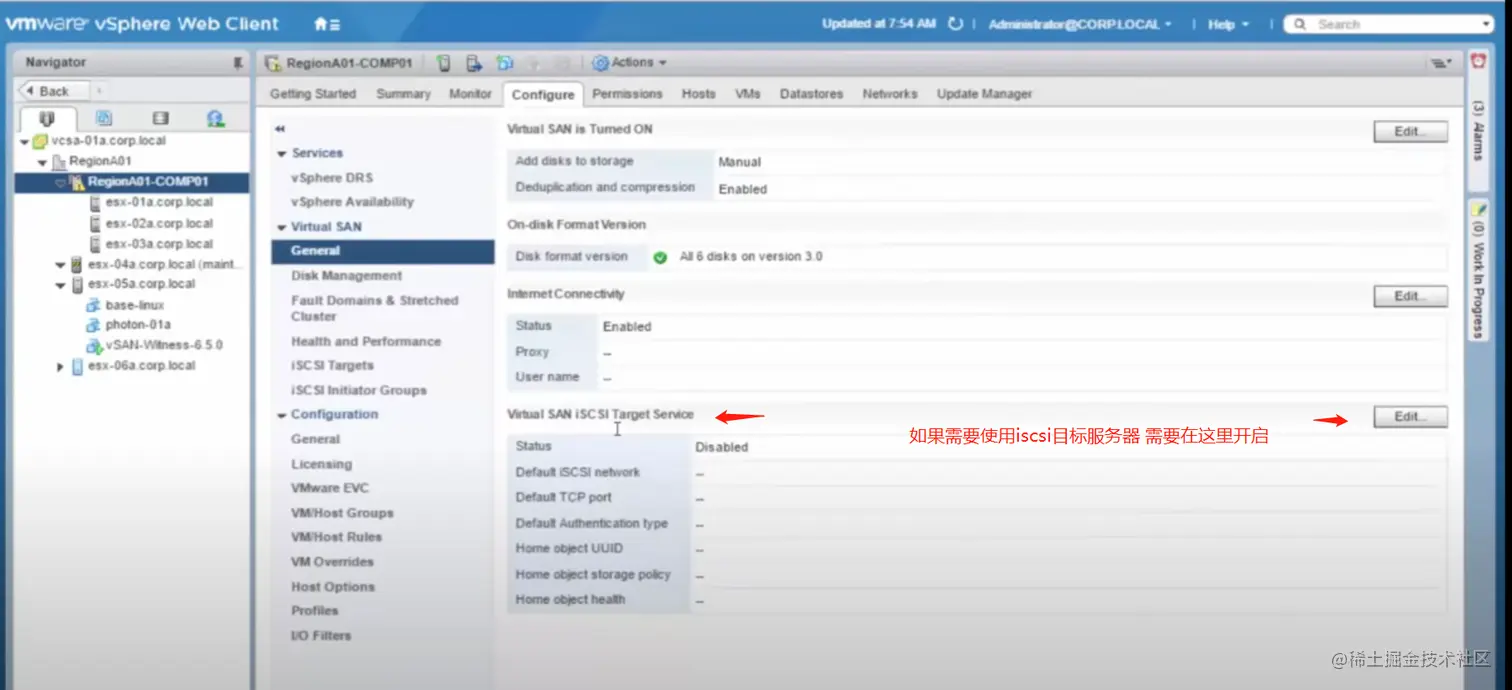
Task: Click the Move Hosts into Cluster icon
Action: [x=474, y=63]
